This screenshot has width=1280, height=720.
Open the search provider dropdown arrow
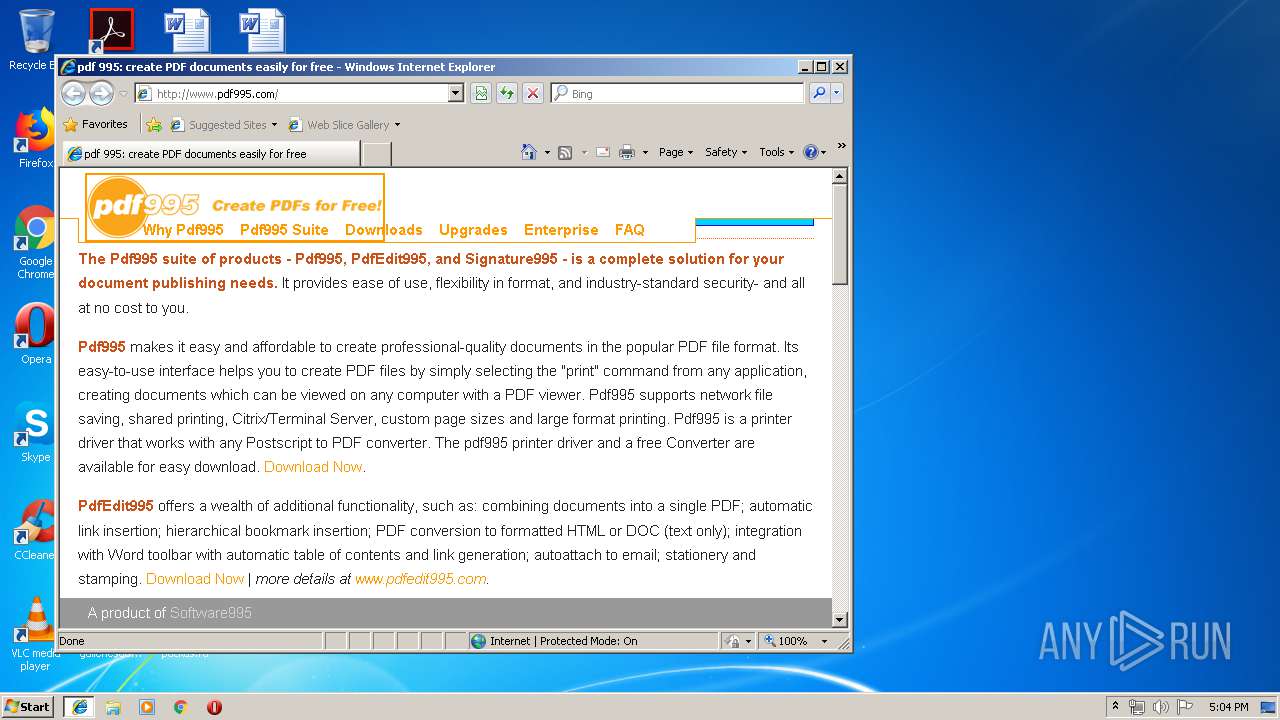pyautogui.click(x=837, y=93)
